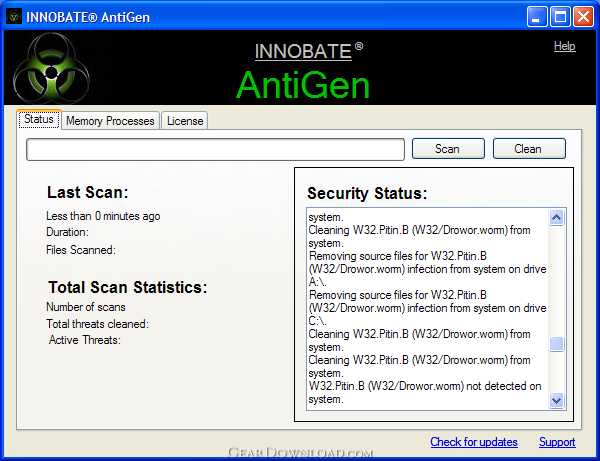Click the 'Duration:' label
Image resolution: width=600 pixels, height=461 pixels.
coord(67,232)
